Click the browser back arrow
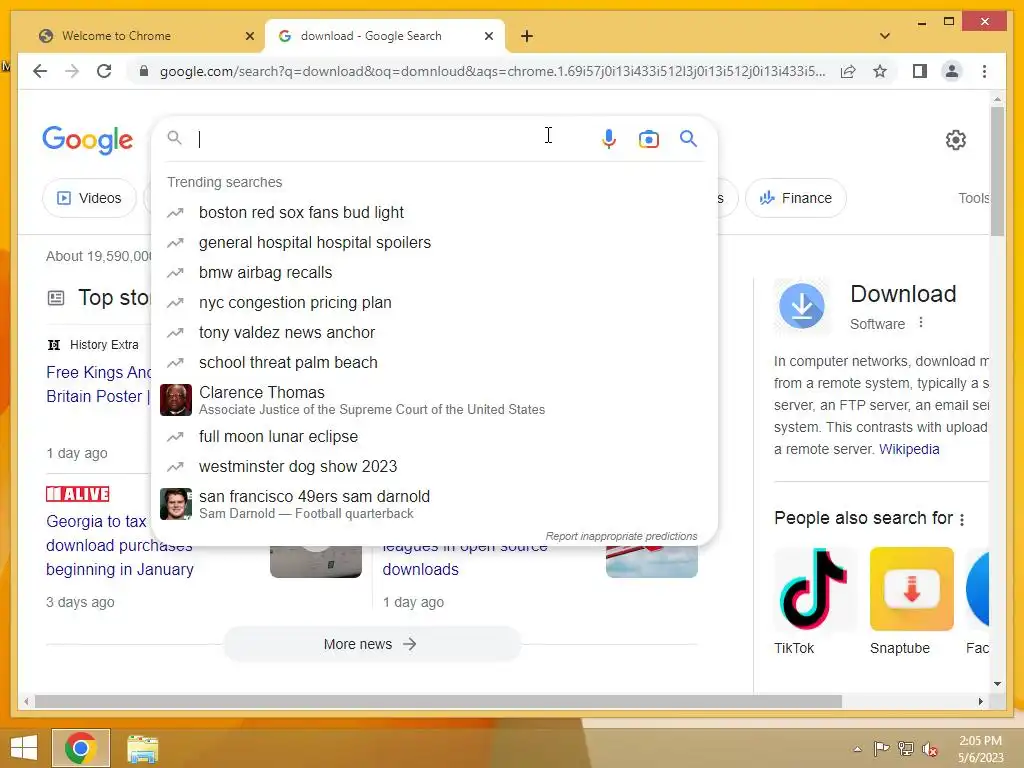 tap(40, 71)
